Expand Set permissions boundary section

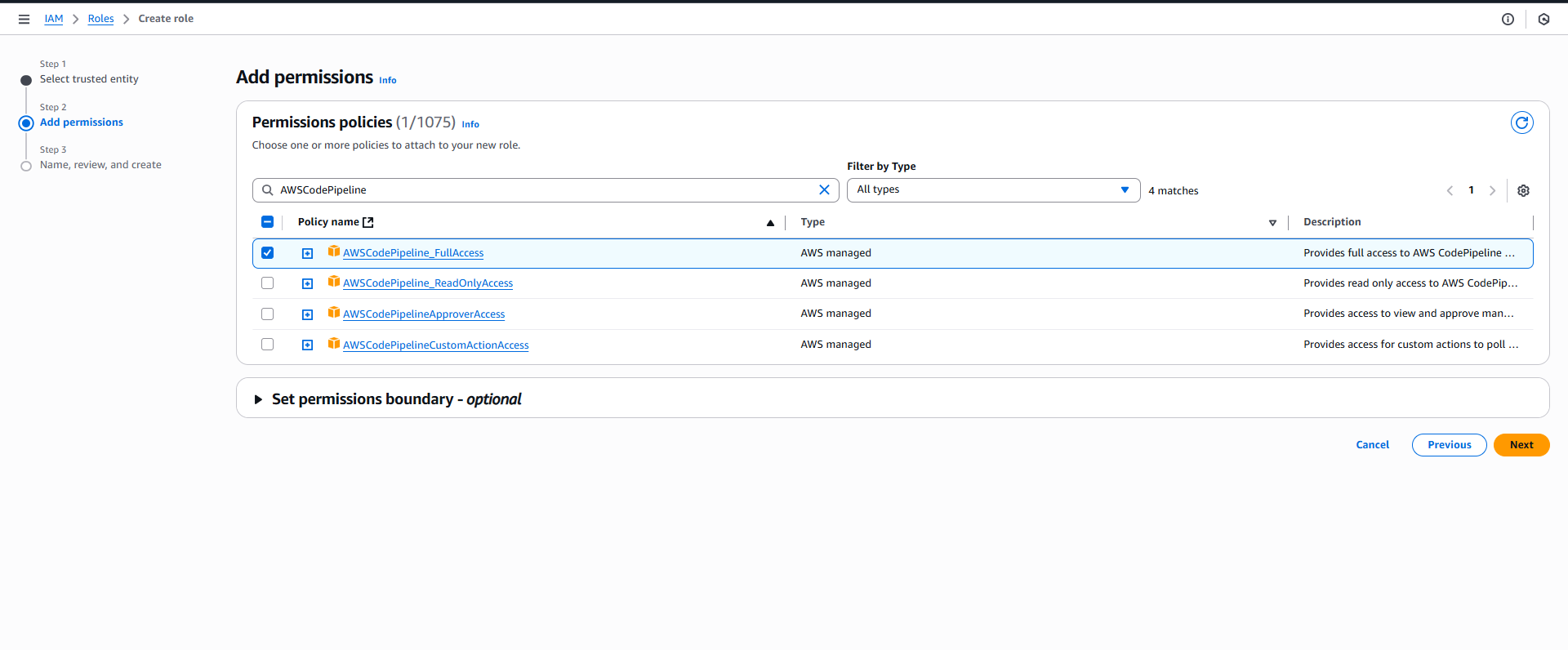[x=258, y=399]
